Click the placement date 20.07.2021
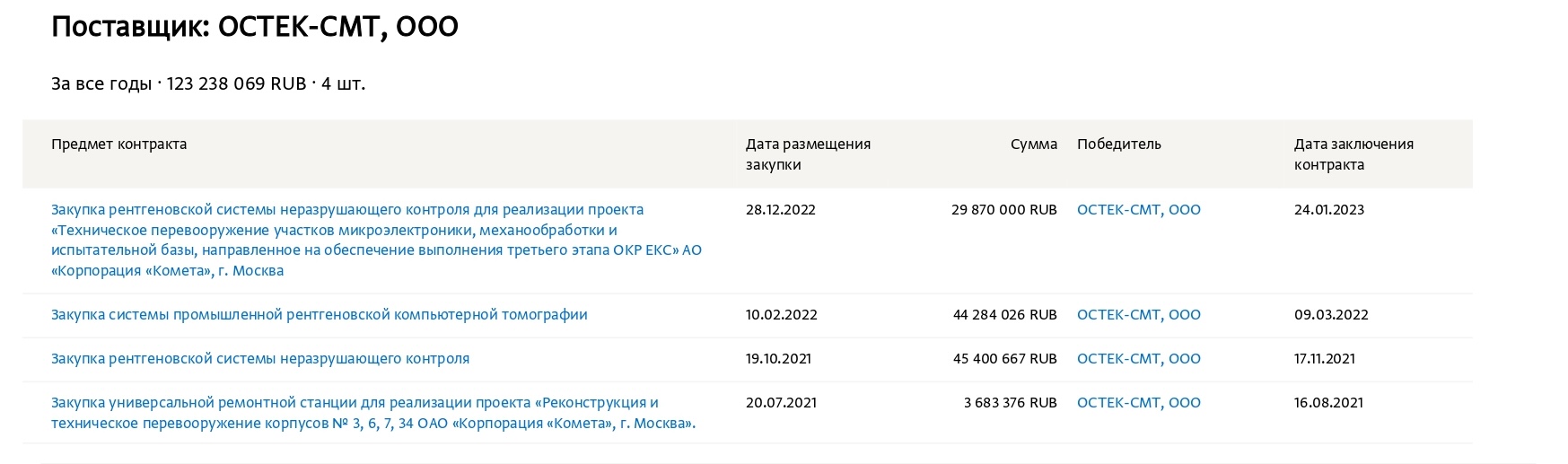Viewport: 1568px width, 464px height. coord(781,403)
